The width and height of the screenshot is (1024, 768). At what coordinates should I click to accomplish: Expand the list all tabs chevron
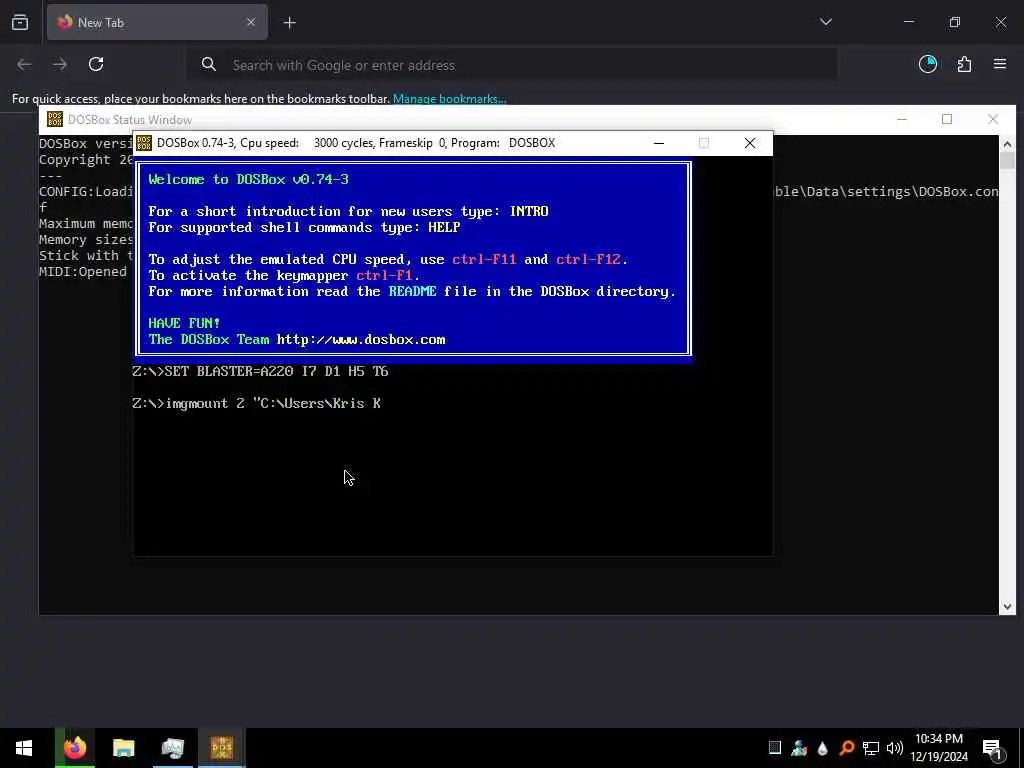(x=825, y=22)
